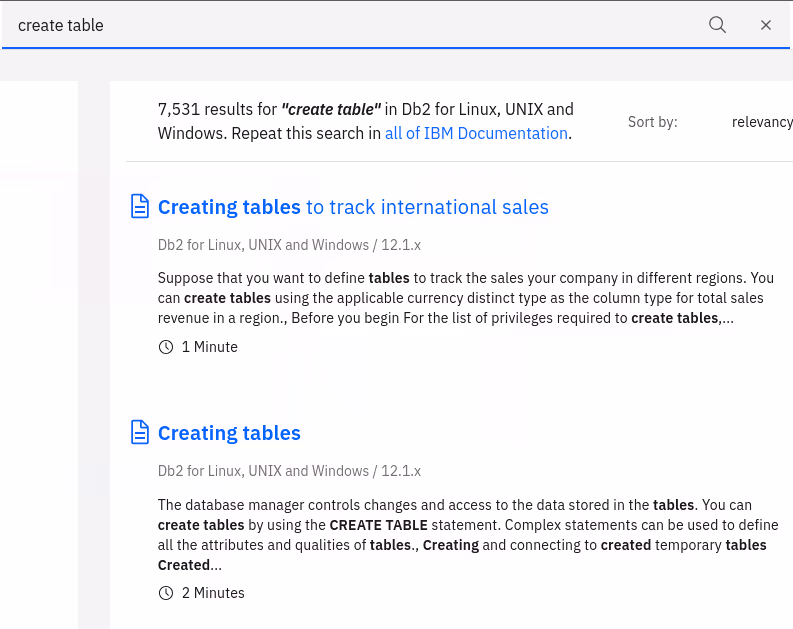Click the 'Sort by:' label
This screenshot has height=629, width=793.
[652, 122]
